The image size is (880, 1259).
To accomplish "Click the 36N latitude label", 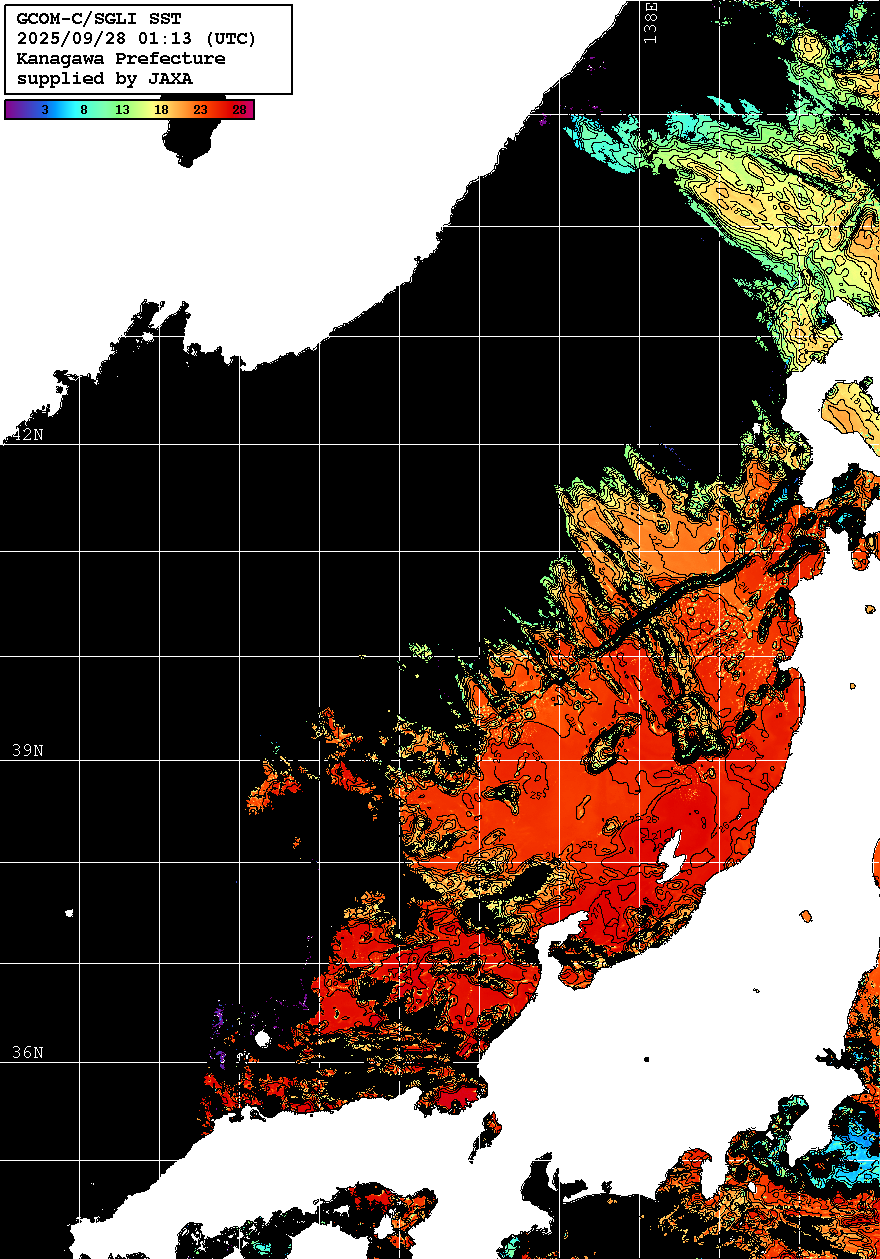I will pyautogui.click(x=28, y=1053).
